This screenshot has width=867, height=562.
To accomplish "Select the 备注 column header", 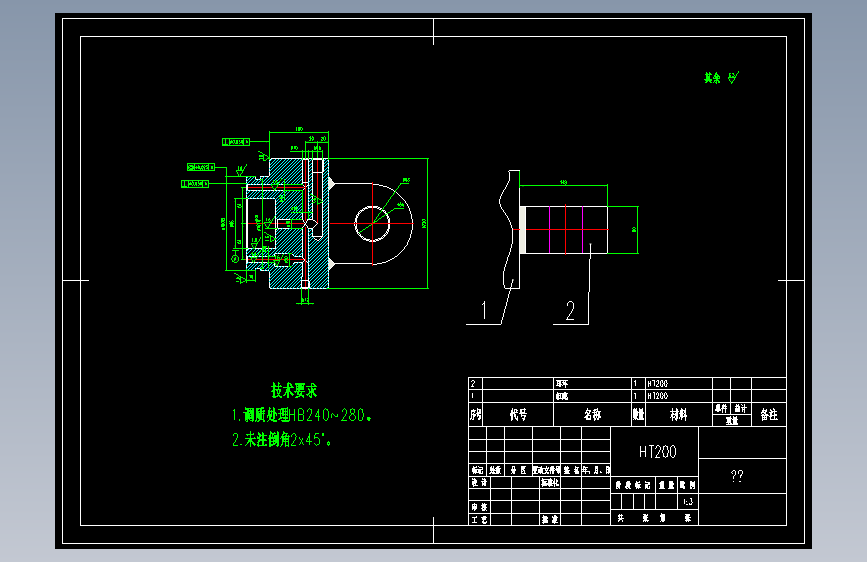I will 769,415.
